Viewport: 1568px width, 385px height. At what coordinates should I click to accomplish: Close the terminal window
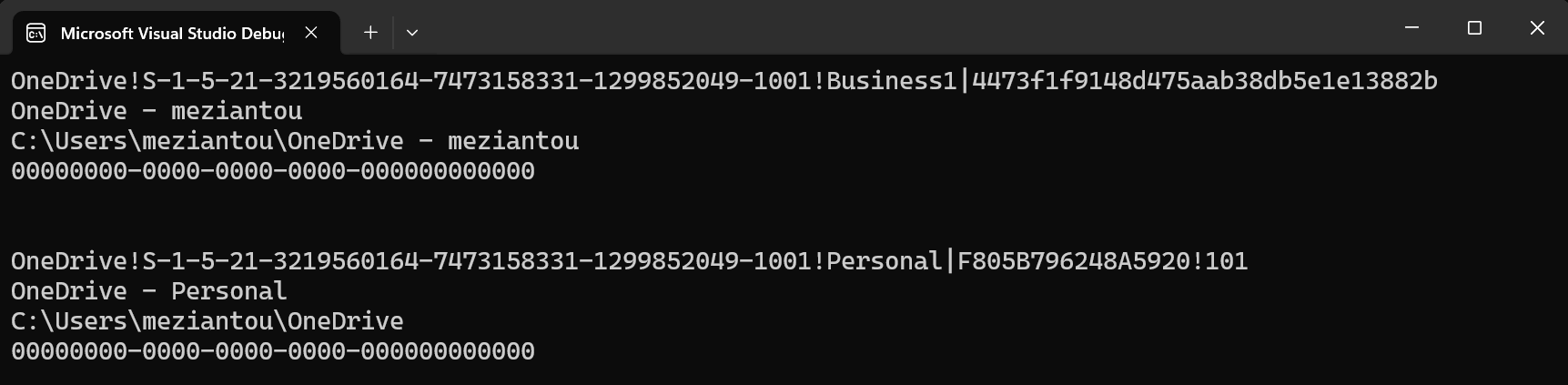(1537, 28)
